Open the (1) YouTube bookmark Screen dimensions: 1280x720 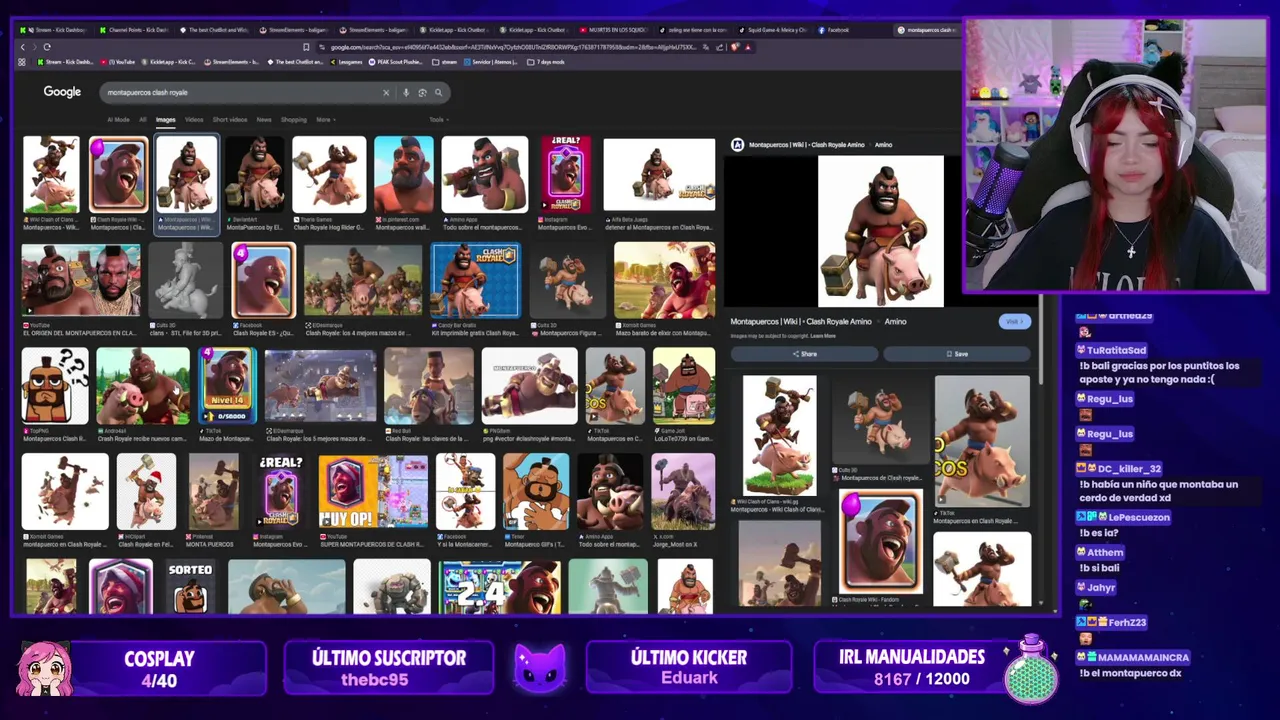[x=117, y=62]
